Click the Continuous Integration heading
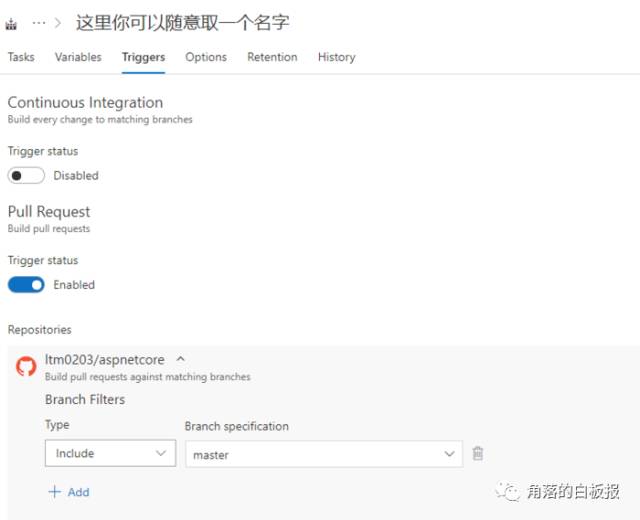 click(x=85, y=102)
